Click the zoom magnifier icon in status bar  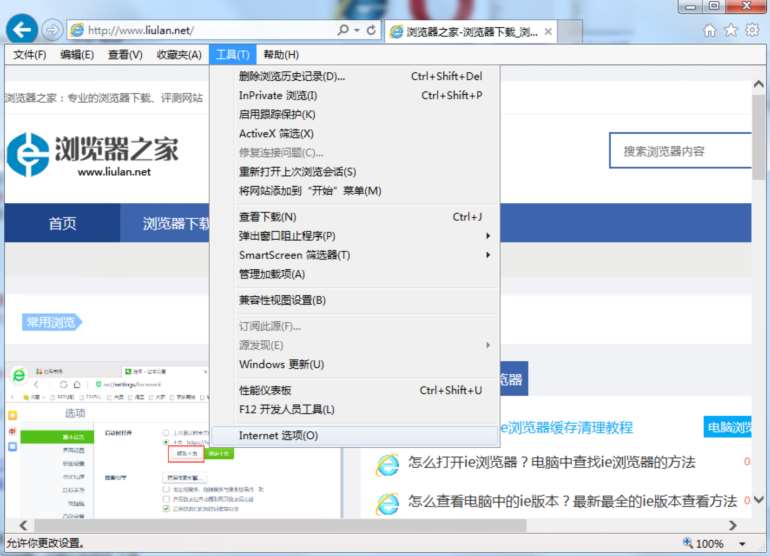click(x=688, y=543)
